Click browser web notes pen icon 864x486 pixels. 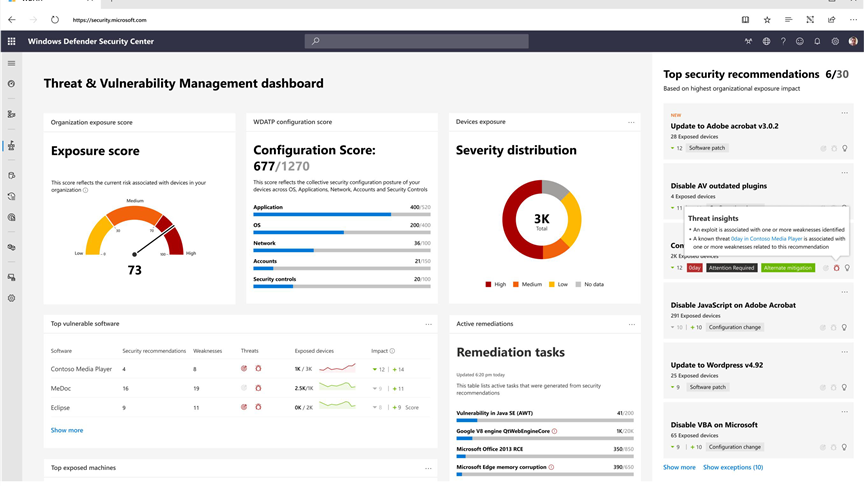click(810, 20)
